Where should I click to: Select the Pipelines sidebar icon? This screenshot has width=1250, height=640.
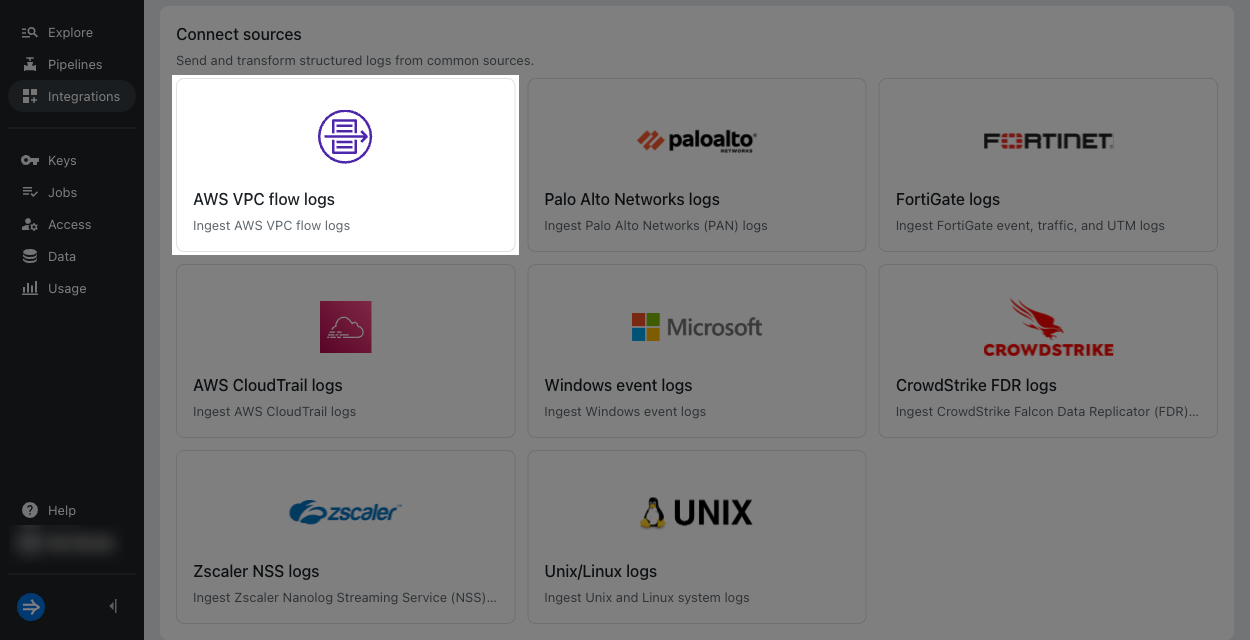coord(30,64)
